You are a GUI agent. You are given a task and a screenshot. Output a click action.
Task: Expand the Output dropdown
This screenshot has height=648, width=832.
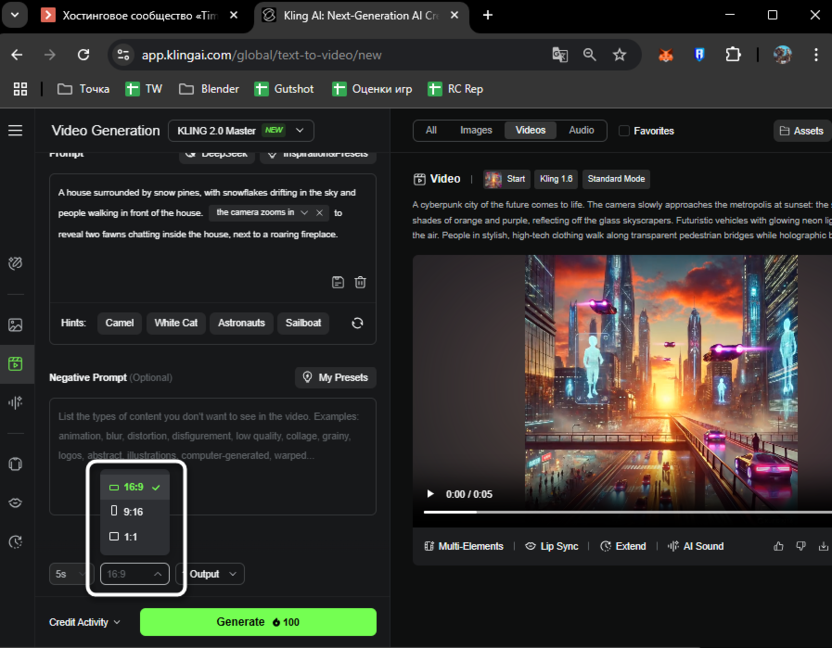click(x=210, y=574)
